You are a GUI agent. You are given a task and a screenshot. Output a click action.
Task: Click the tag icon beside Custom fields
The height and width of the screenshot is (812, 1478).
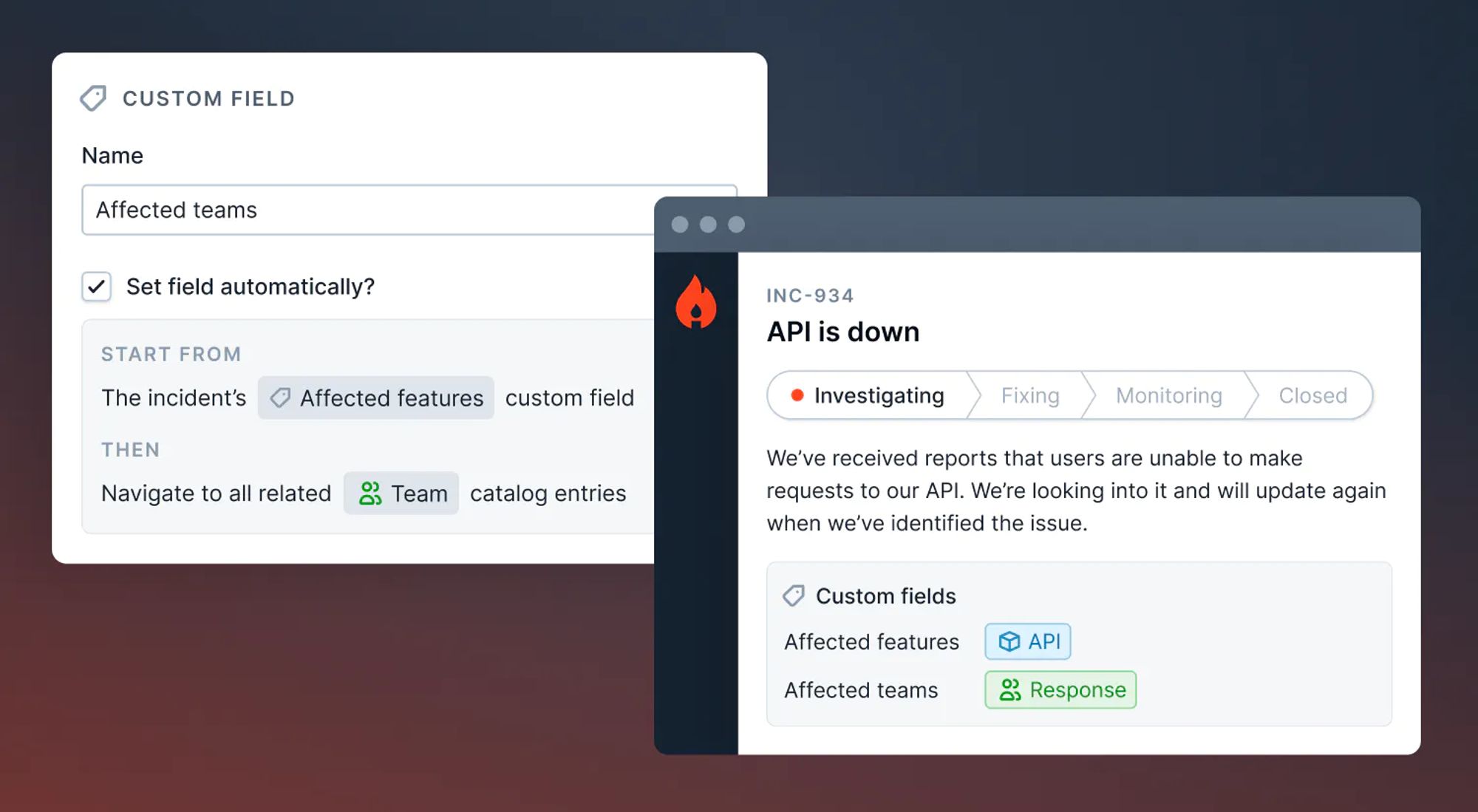tap(794, 596)
